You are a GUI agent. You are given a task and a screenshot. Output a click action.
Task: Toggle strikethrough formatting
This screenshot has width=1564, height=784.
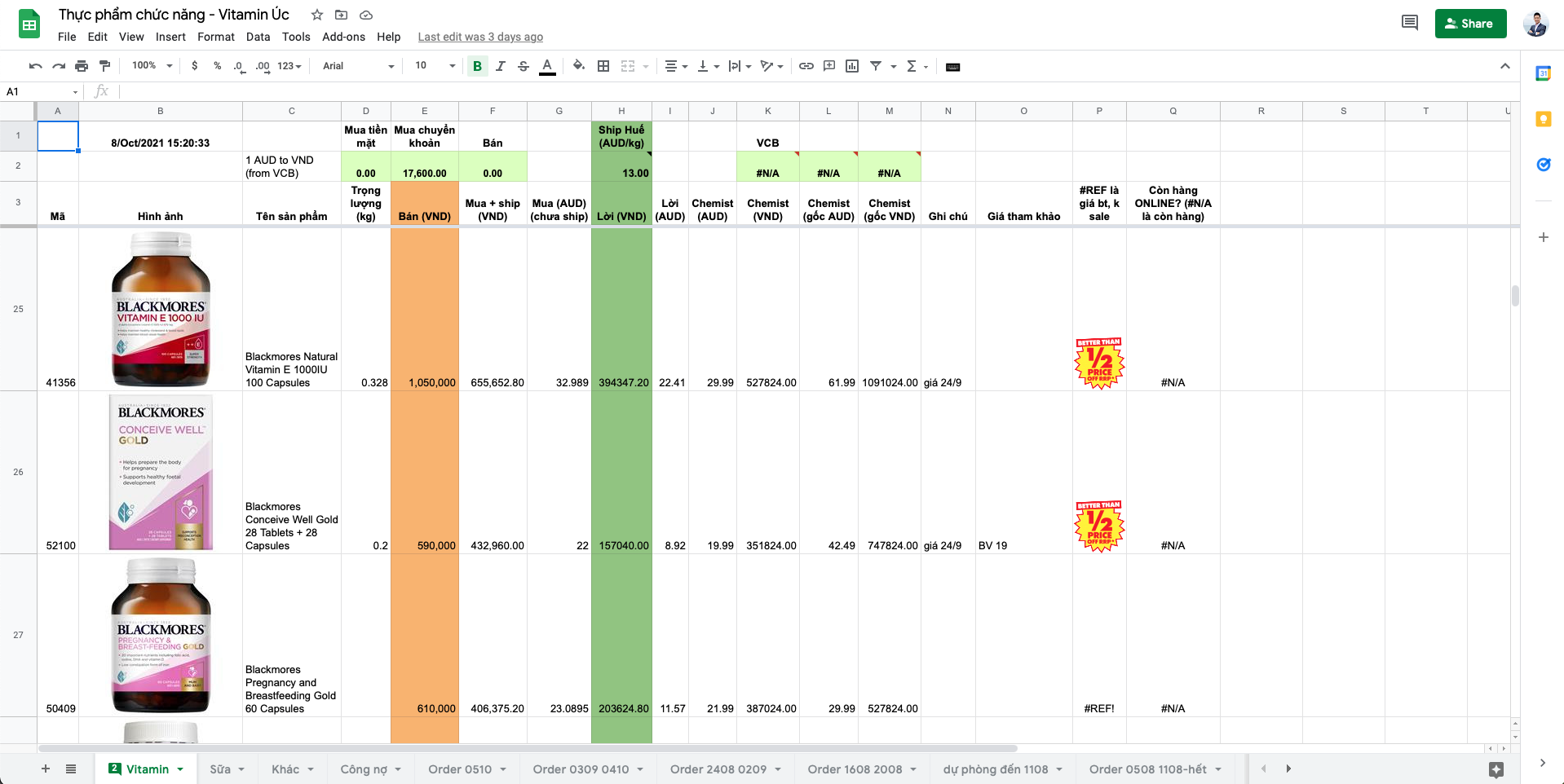click(524, 66)
